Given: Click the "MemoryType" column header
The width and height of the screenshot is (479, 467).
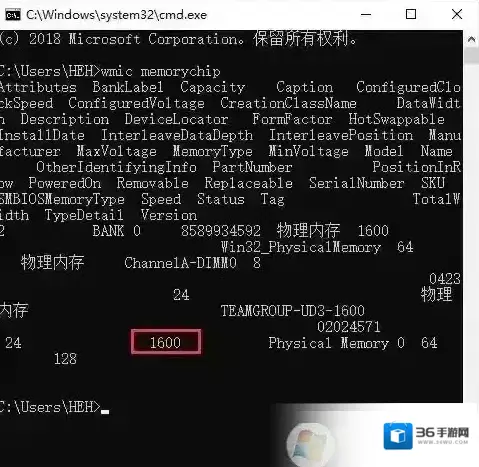Looking at the screenshot, I should tap(213, 151).
